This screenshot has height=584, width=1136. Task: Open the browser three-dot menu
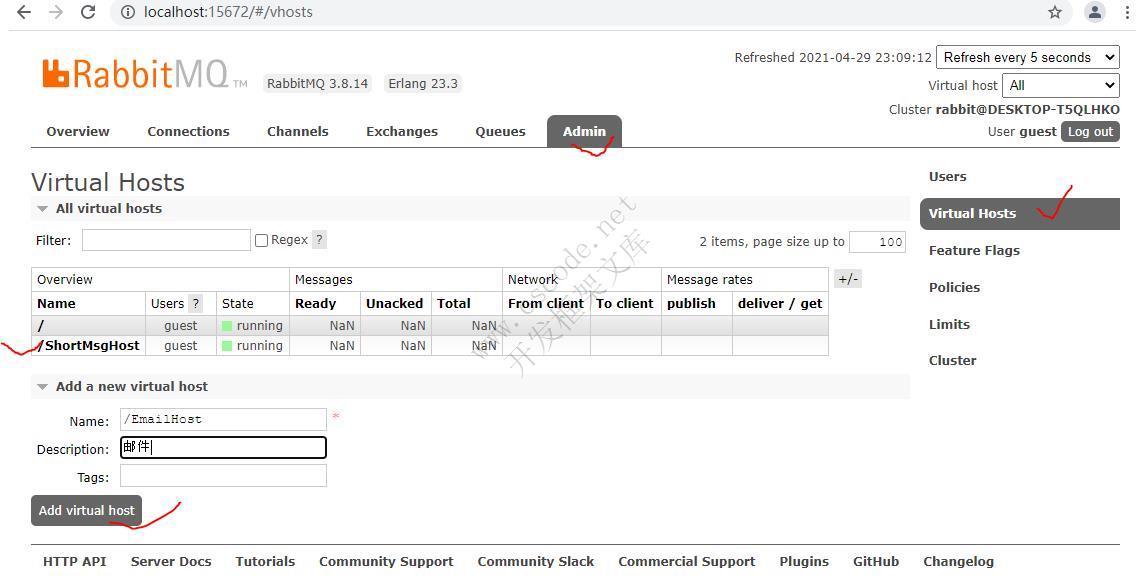click(x=1127, y=12)
